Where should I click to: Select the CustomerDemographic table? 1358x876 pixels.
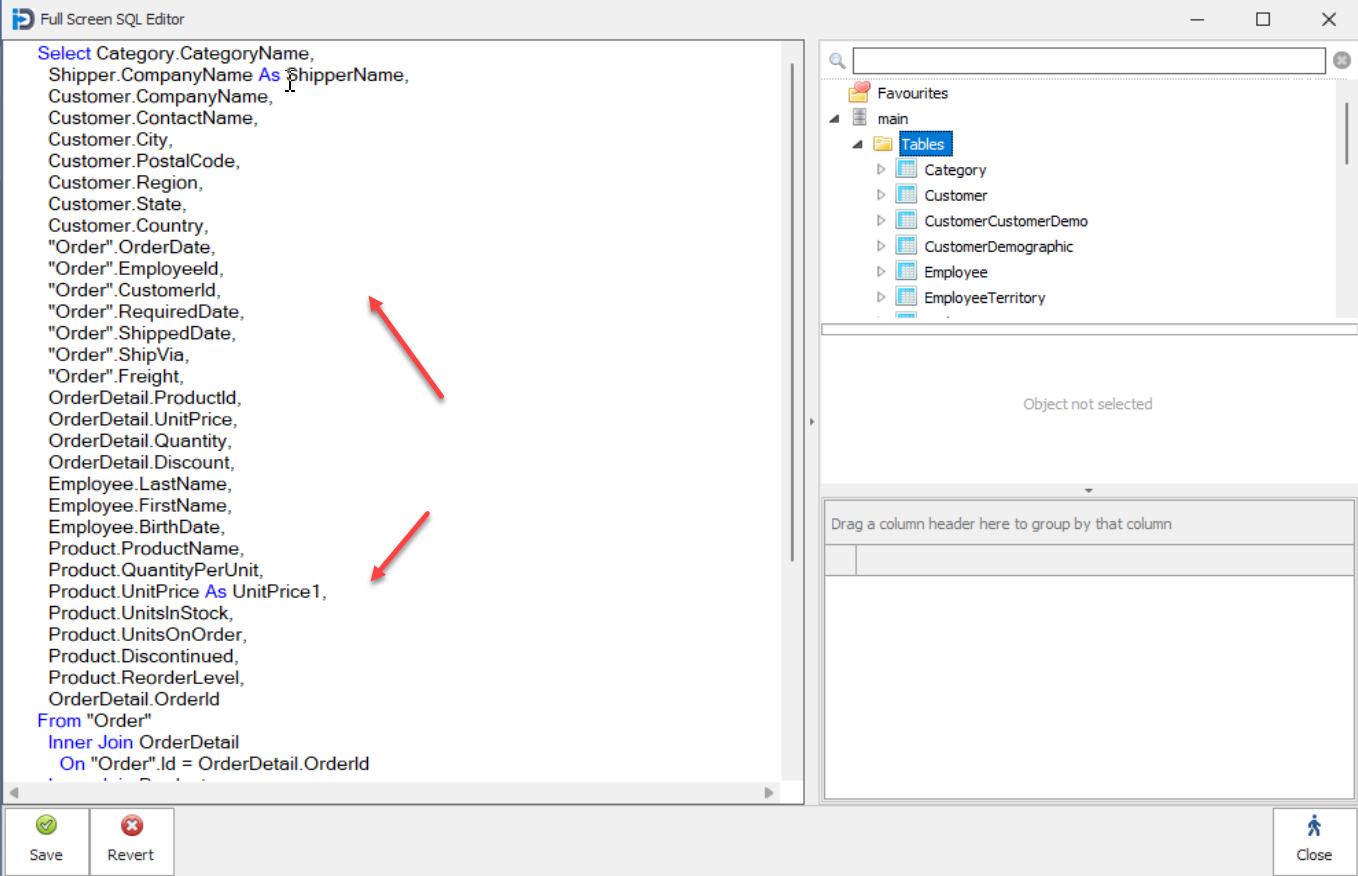[998, 245]
